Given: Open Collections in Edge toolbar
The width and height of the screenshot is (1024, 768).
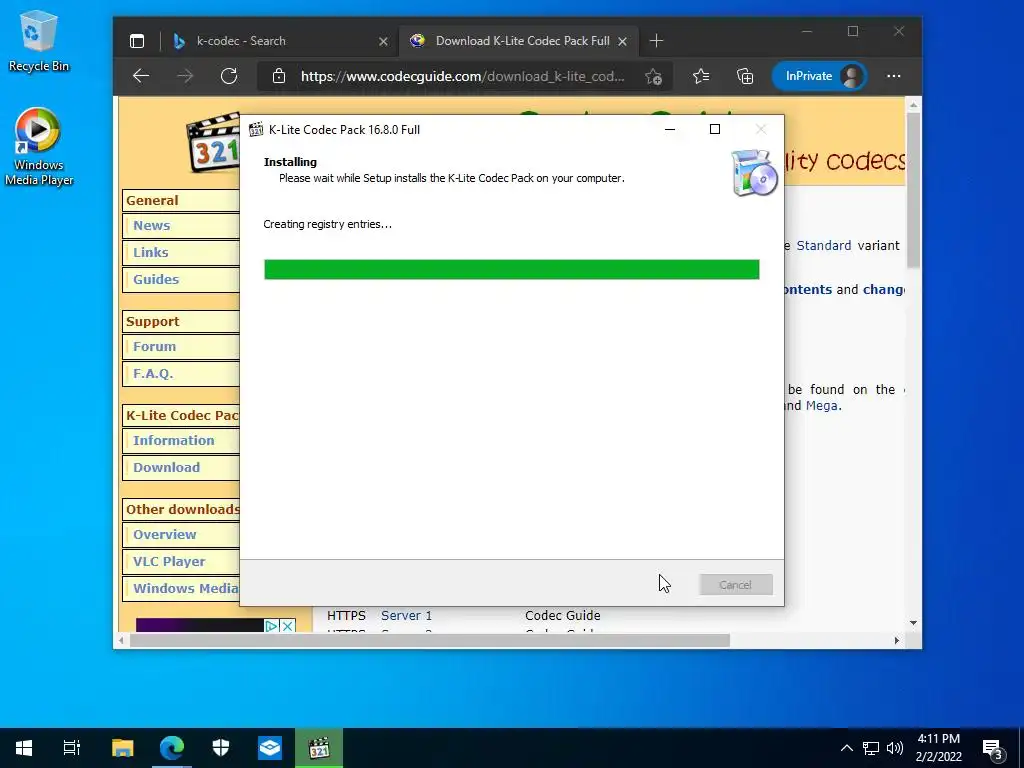Looking at the screenshot, I should 745,76.
